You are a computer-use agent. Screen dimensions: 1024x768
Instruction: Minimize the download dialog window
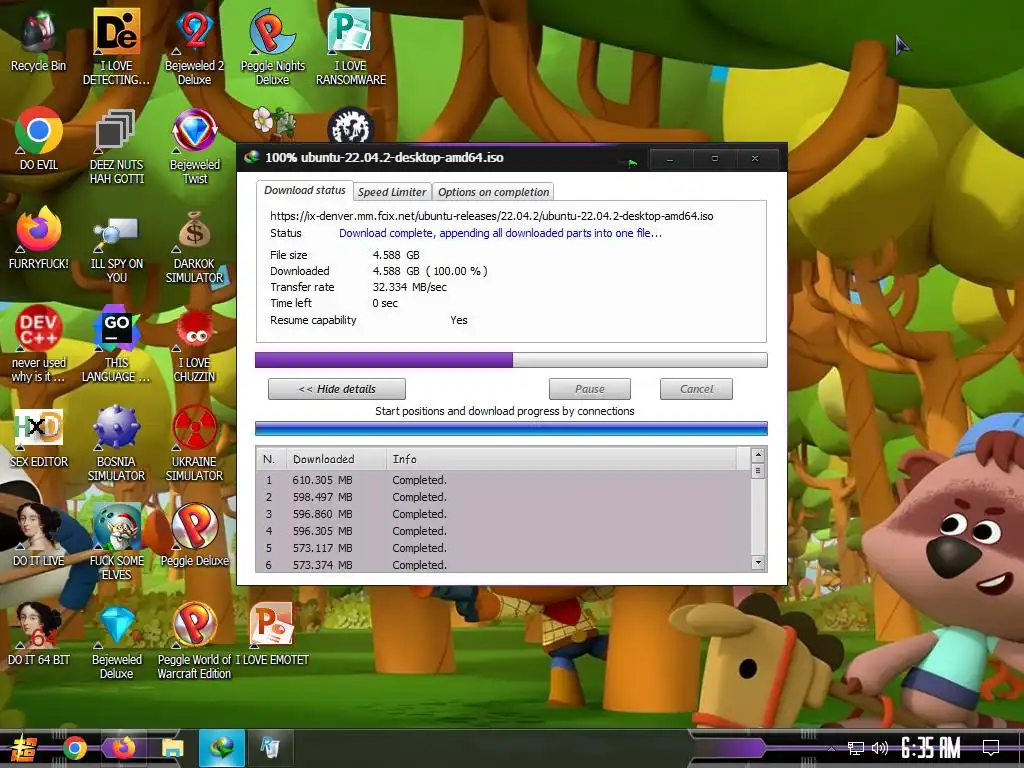coord(670,159)
